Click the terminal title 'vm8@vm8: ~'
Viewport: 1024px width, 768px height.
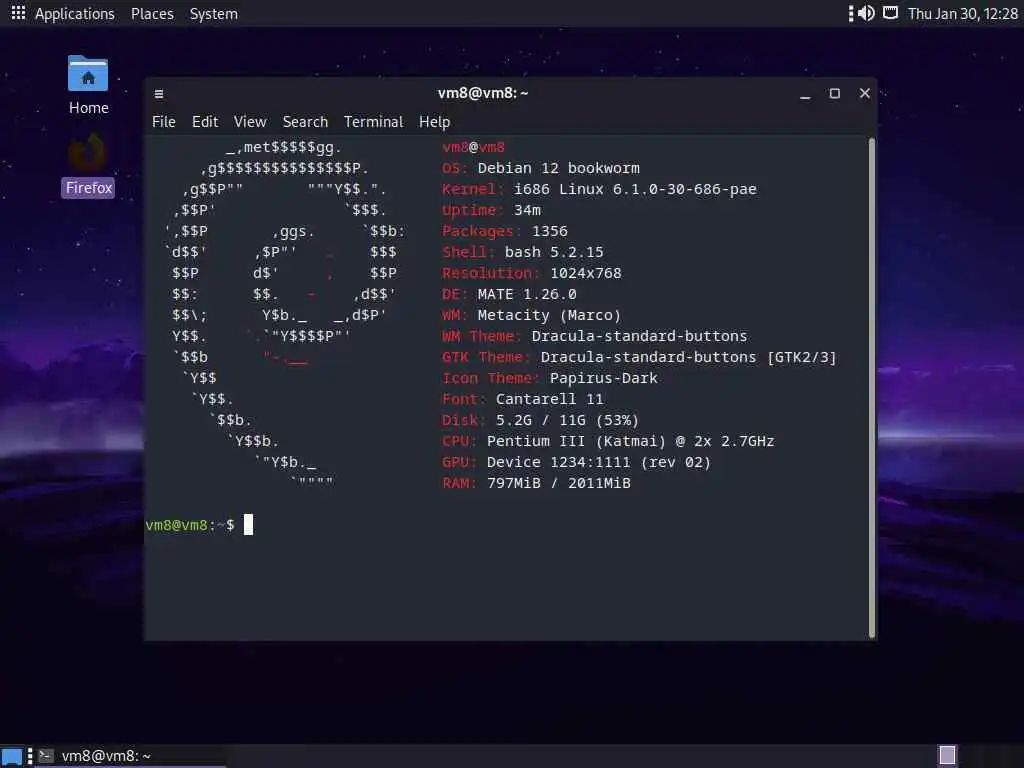tap(483, 93)
